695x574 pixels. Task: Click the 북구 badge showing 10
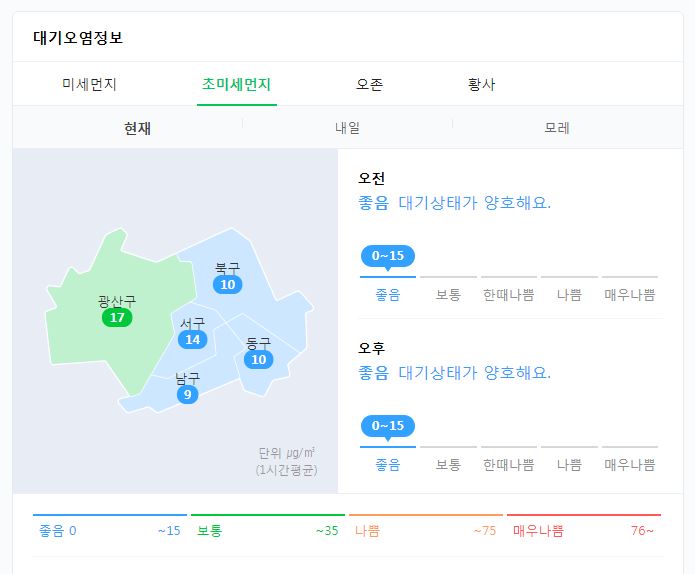pyautogui.click(x=227, y=285)
